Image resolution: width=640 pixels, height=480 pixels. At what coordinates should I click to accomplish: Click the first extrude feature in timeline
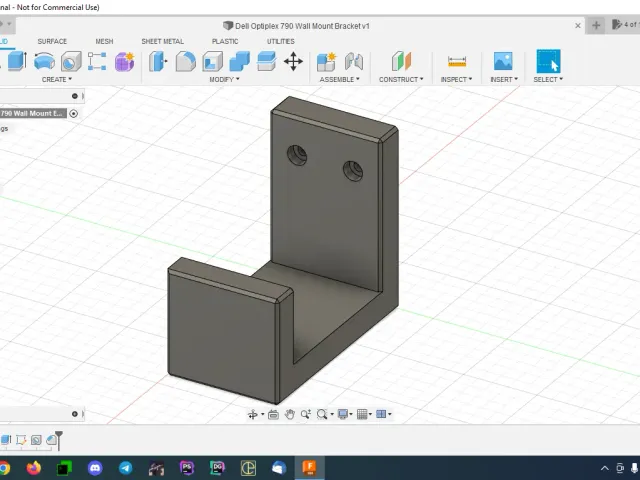tap(6, 440)
